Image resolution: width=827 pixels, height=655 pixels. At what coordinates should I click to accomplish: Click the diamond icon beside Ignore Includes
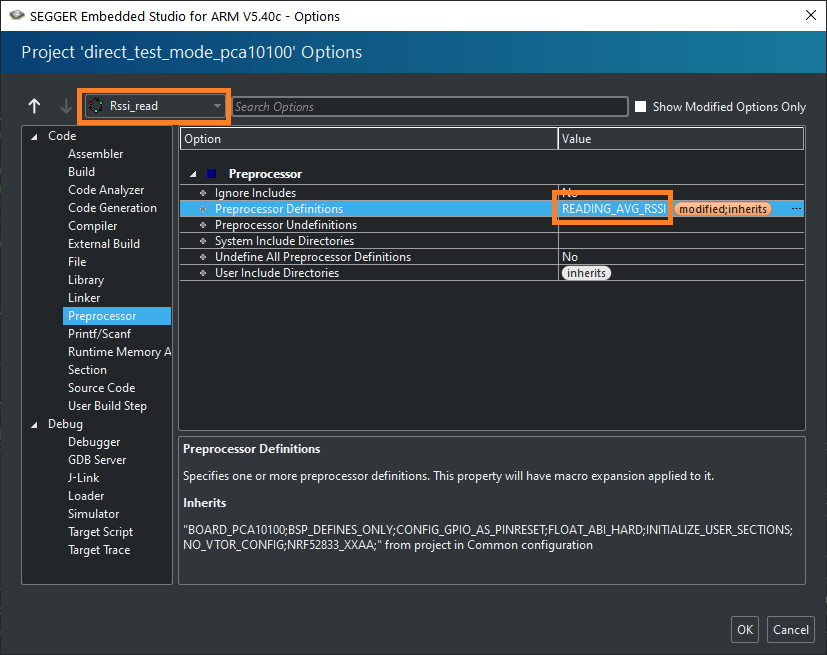[x=203, y=193]
